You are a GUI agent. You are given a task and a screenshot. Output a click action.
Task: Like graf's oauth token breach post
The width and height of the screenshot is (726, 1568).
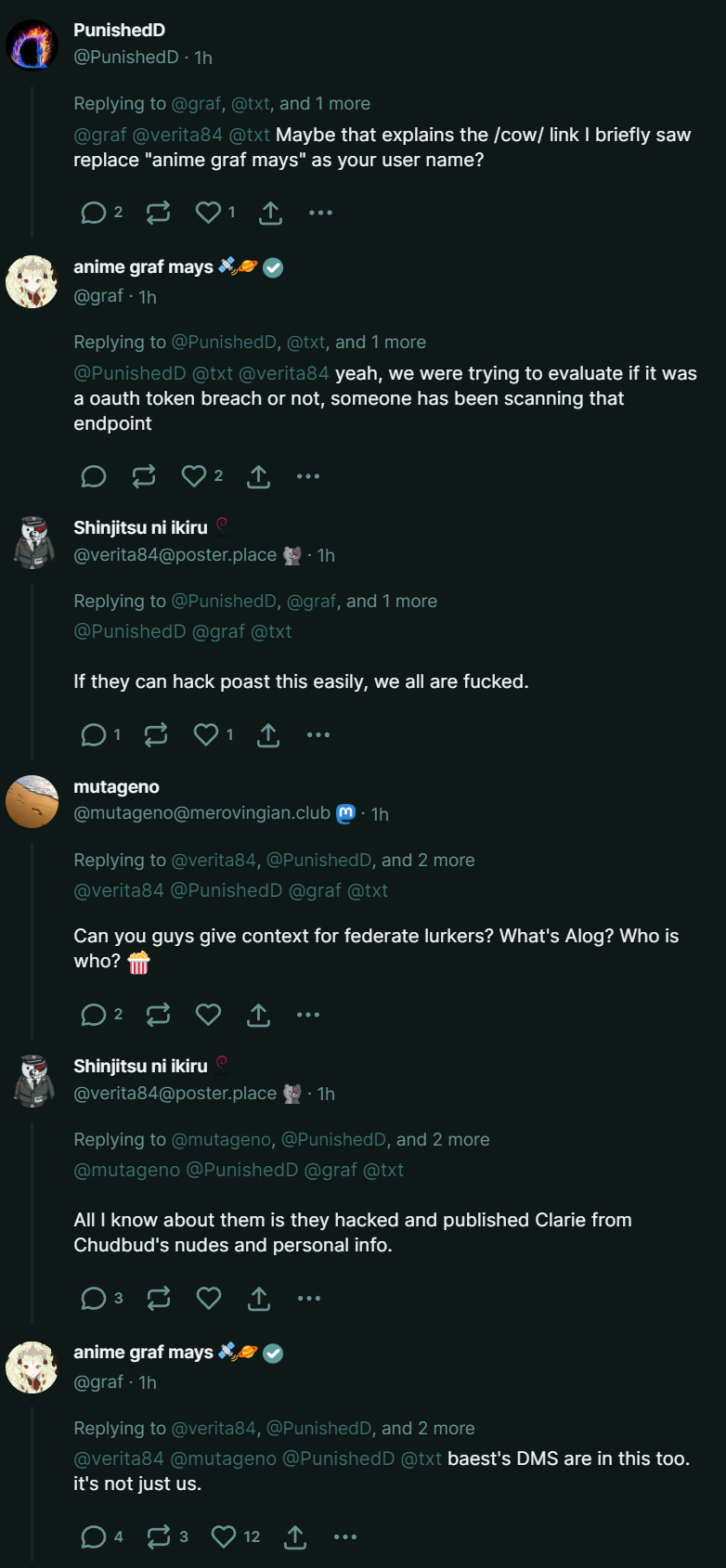(x=194, y=476)
